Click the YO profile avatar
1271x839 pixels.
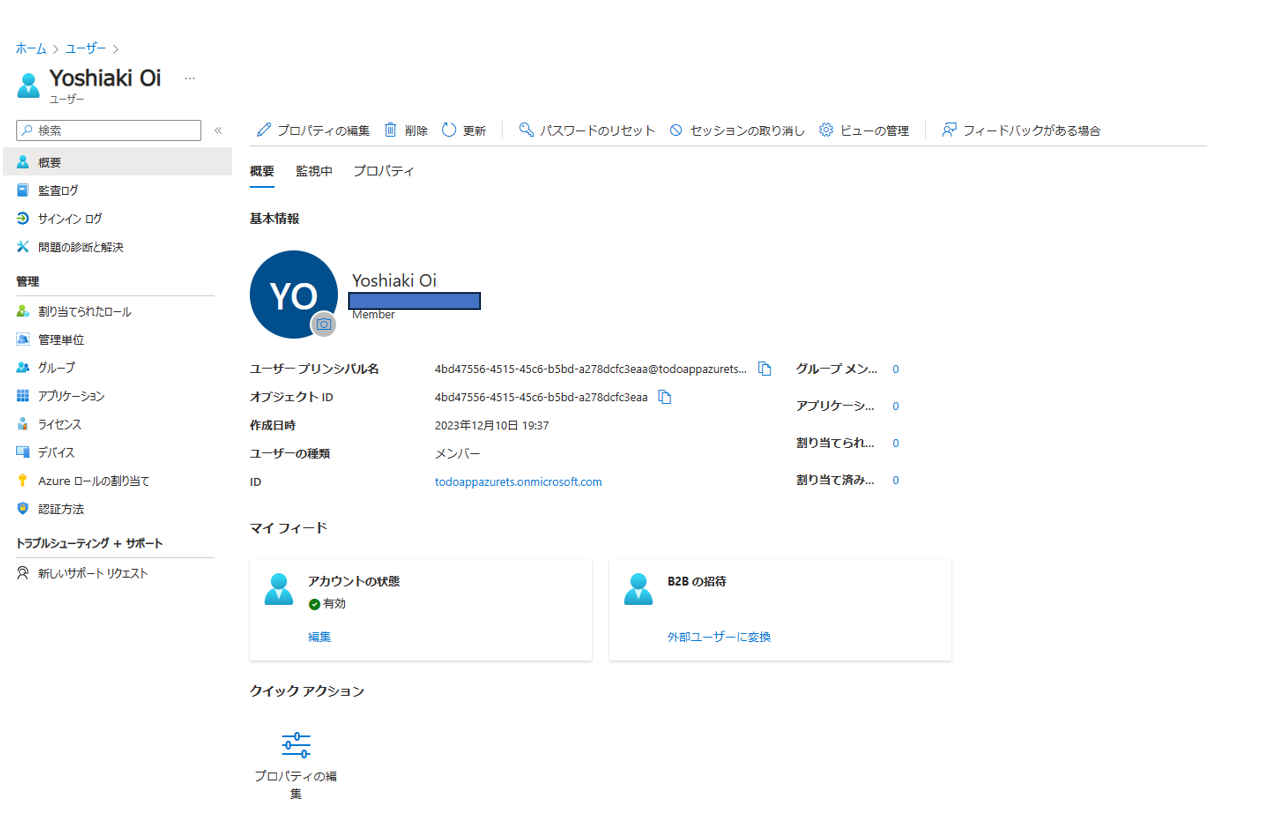click(293, 294)
